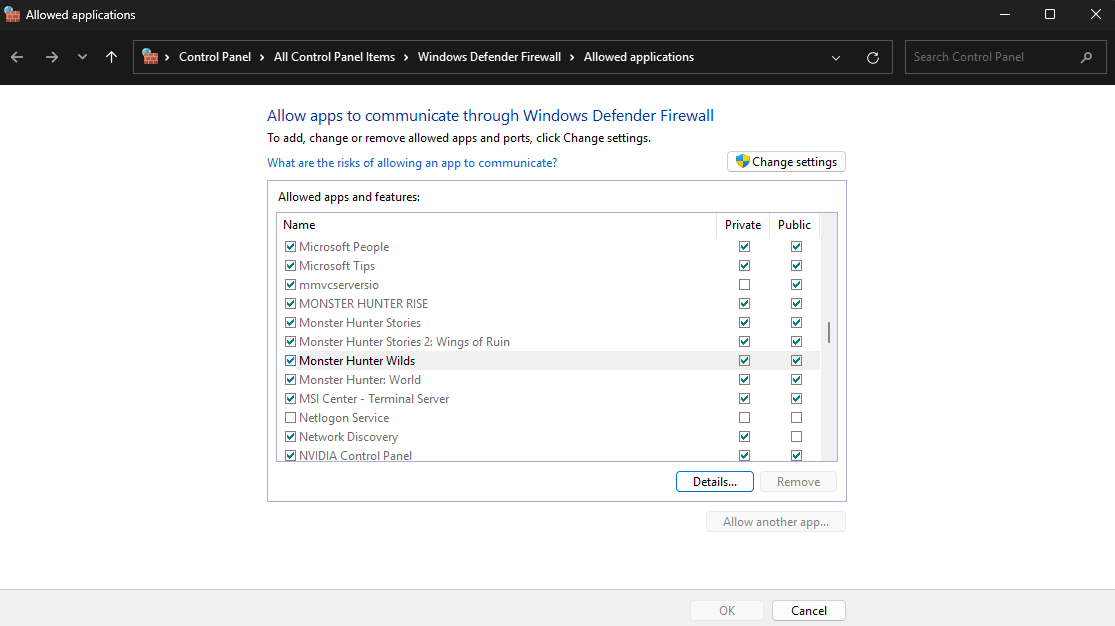Open Details for the selected app
Image resolution: width=1115 pixels, height=626 pixels.
pos(714,482)
